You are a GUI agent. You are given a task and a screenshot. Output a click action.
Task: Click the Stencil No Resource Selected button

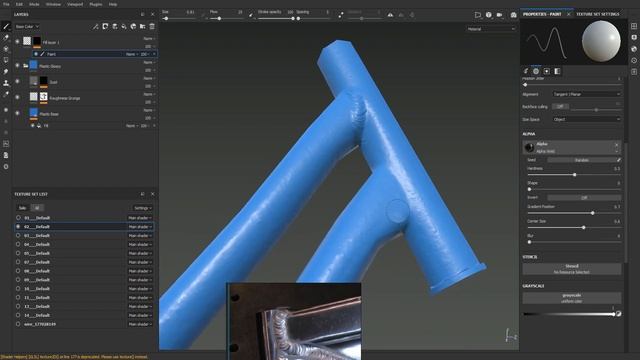pyautogui.click(x=572, y=269)
